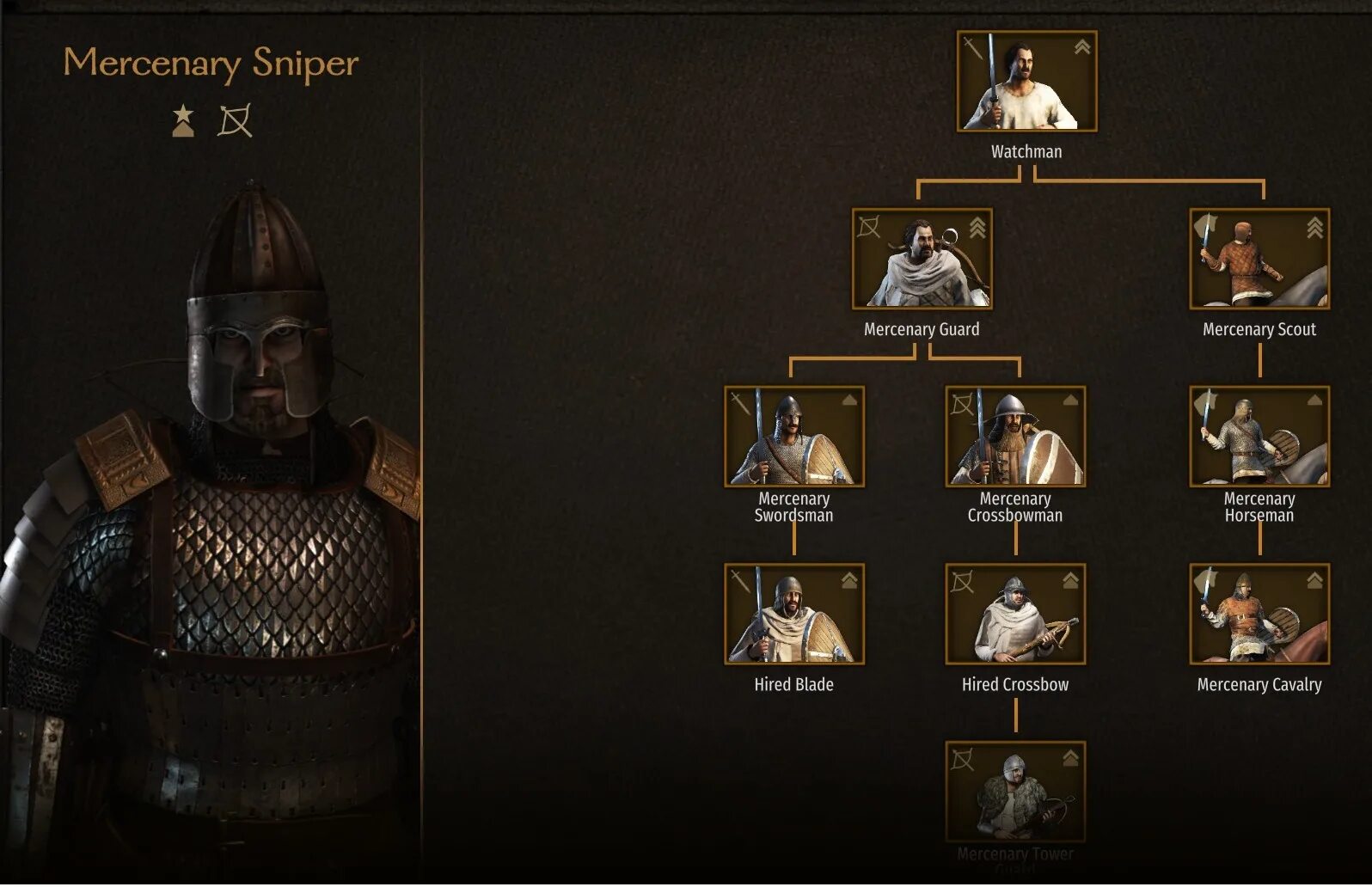Choose the Mercenary Swordsman portrait
Image resolution: width=1372 pixels, height=887 pixels.
(793, 437)
